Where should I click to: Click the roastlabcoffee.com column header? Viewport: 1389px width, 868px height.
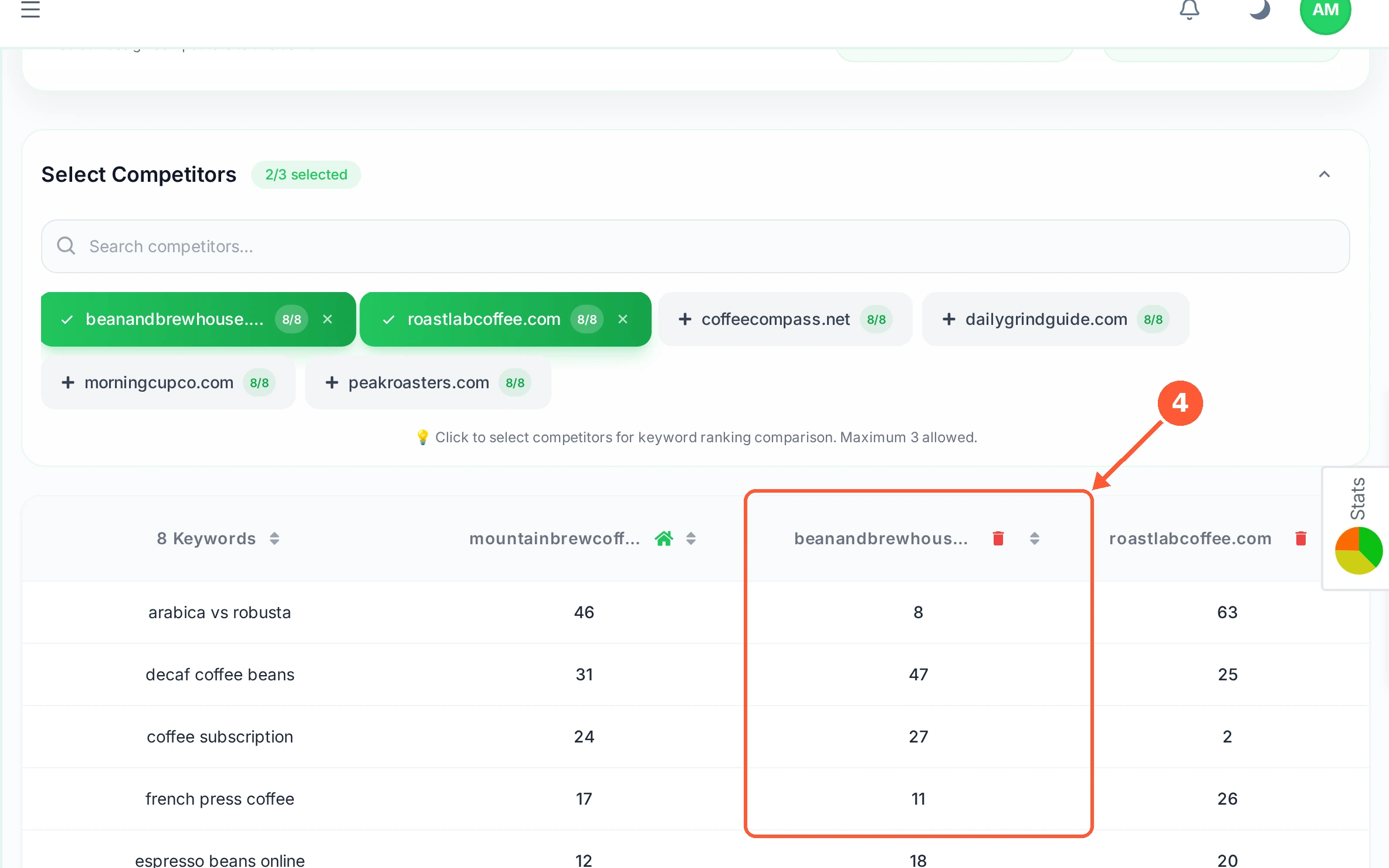1190,538
